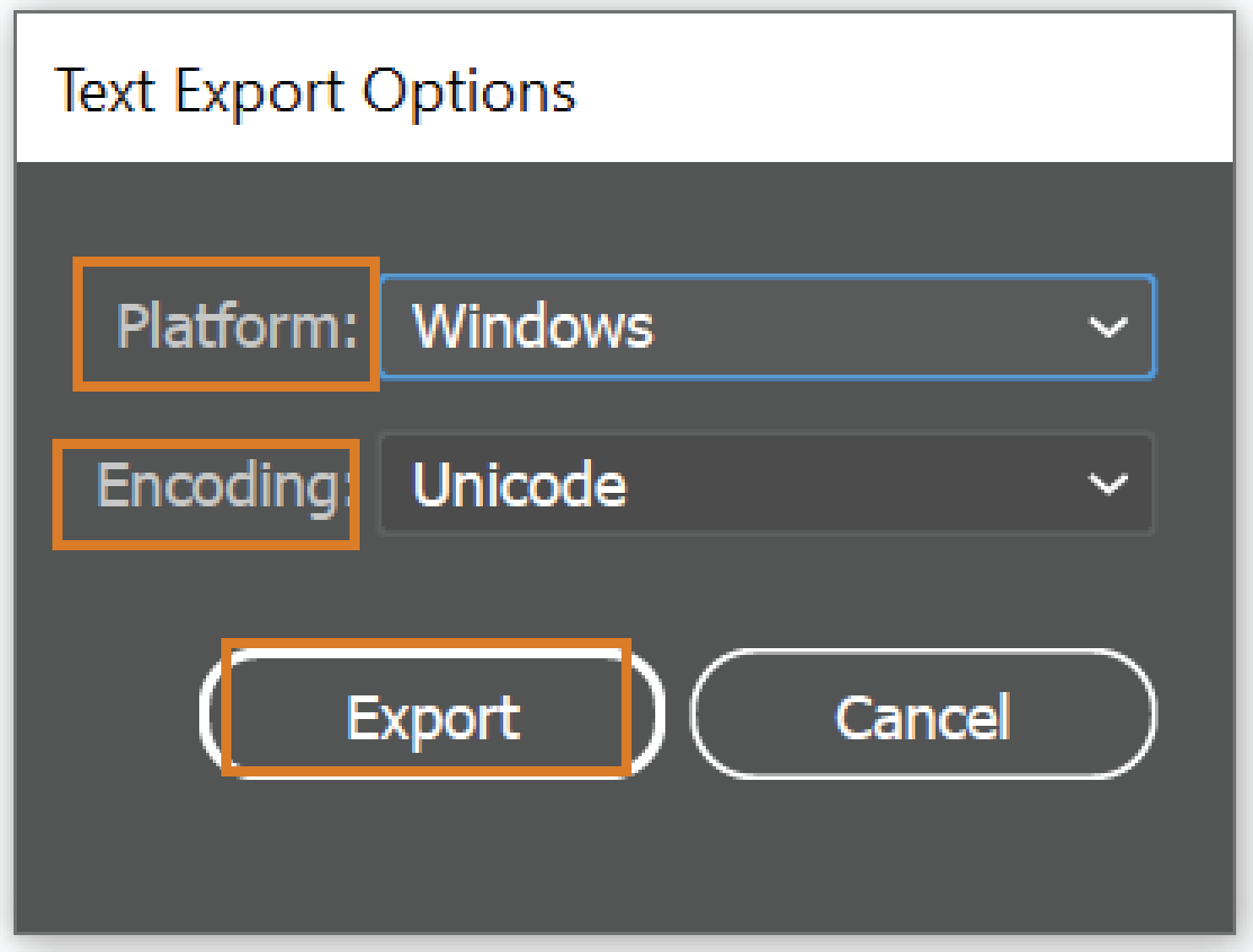This screenshot has height=952, width=1253.
Task: Select the Unicode value in Encoding field
Action: (x=519, y=484)
